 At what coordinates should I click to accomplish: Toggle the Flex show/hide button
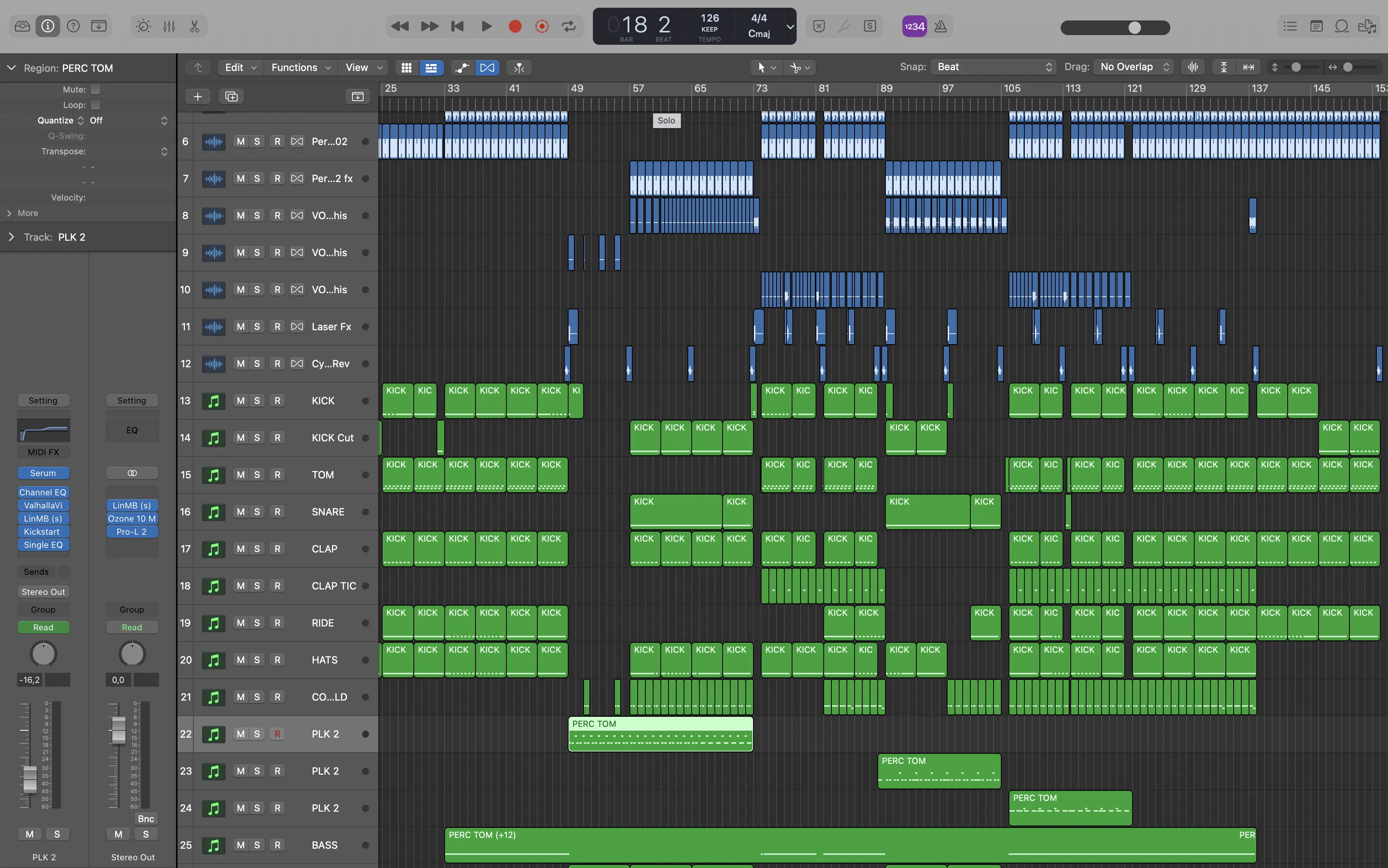(487, 68)
